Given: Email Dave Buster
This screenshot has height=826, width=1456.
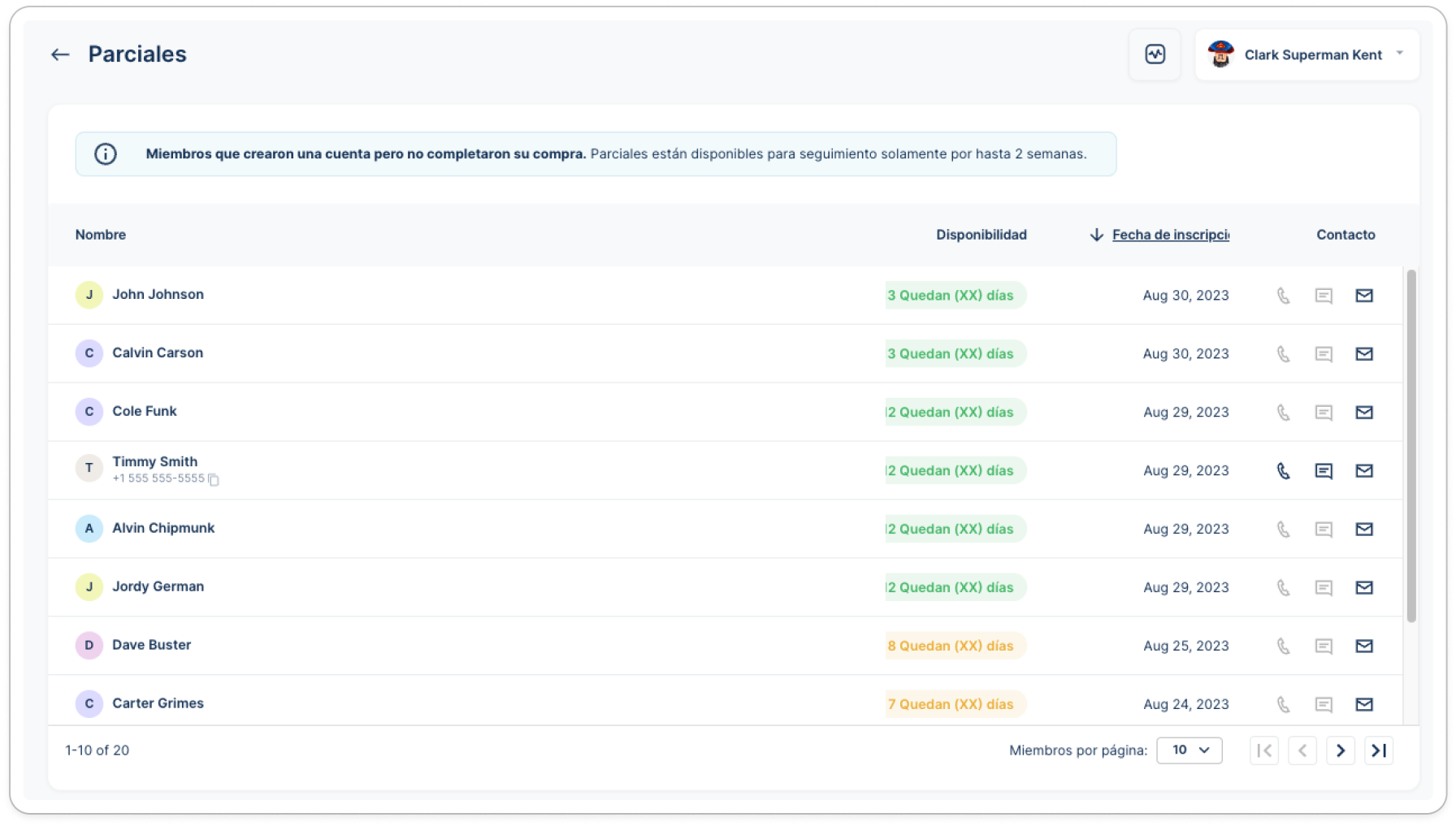Looking at the screenshot, I should pyautogui.click(x=1364, y=647).
